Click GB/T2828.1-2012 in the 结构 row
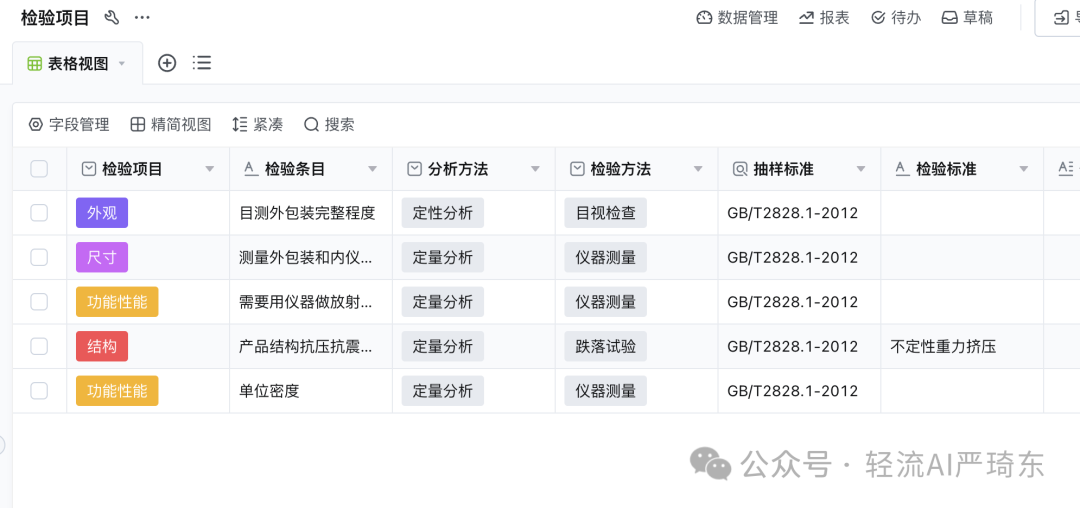 [793, 346]
